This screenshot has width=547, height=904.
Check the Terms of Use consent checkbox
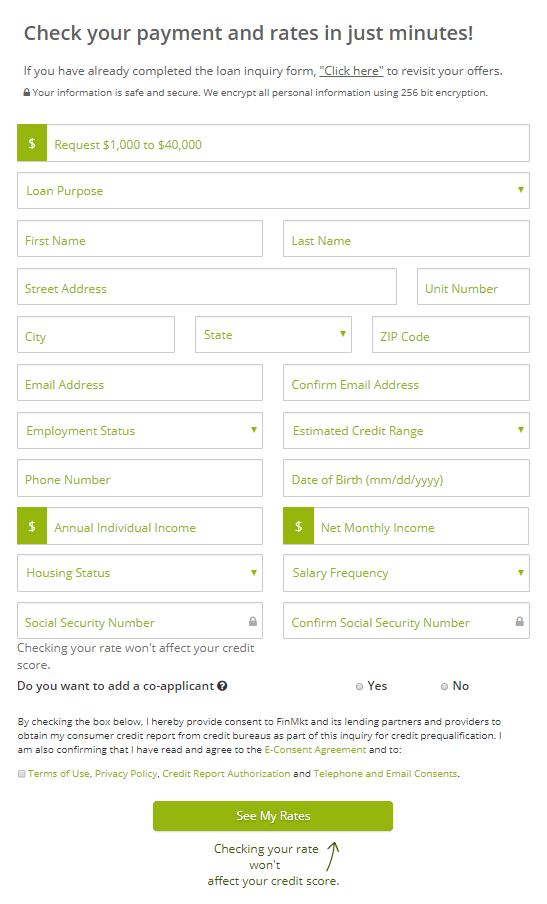pos(21,774)
